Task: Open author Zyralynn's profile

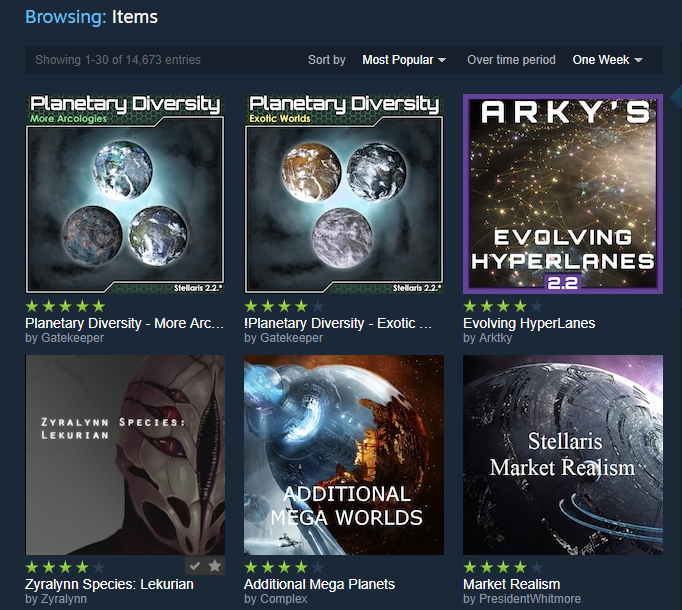Action: [x=64, y=599]
